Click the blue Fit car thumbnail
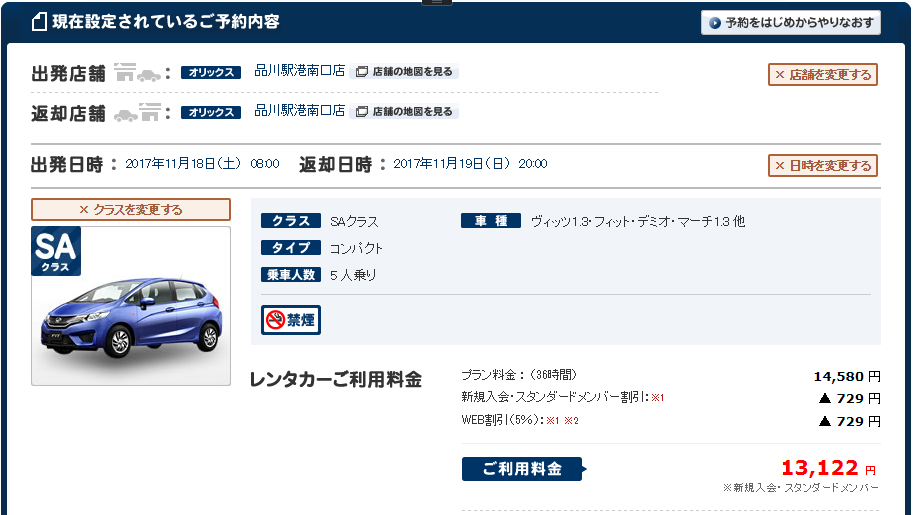Viewport: 914px width, 515px height. click(x=132, y=318)
